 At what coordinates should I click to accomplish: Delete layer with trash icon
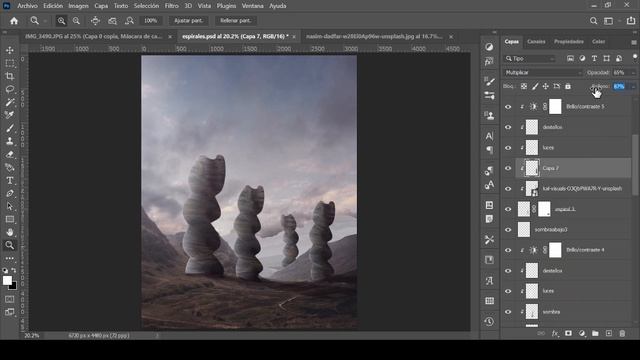click(x=622, y=333)
